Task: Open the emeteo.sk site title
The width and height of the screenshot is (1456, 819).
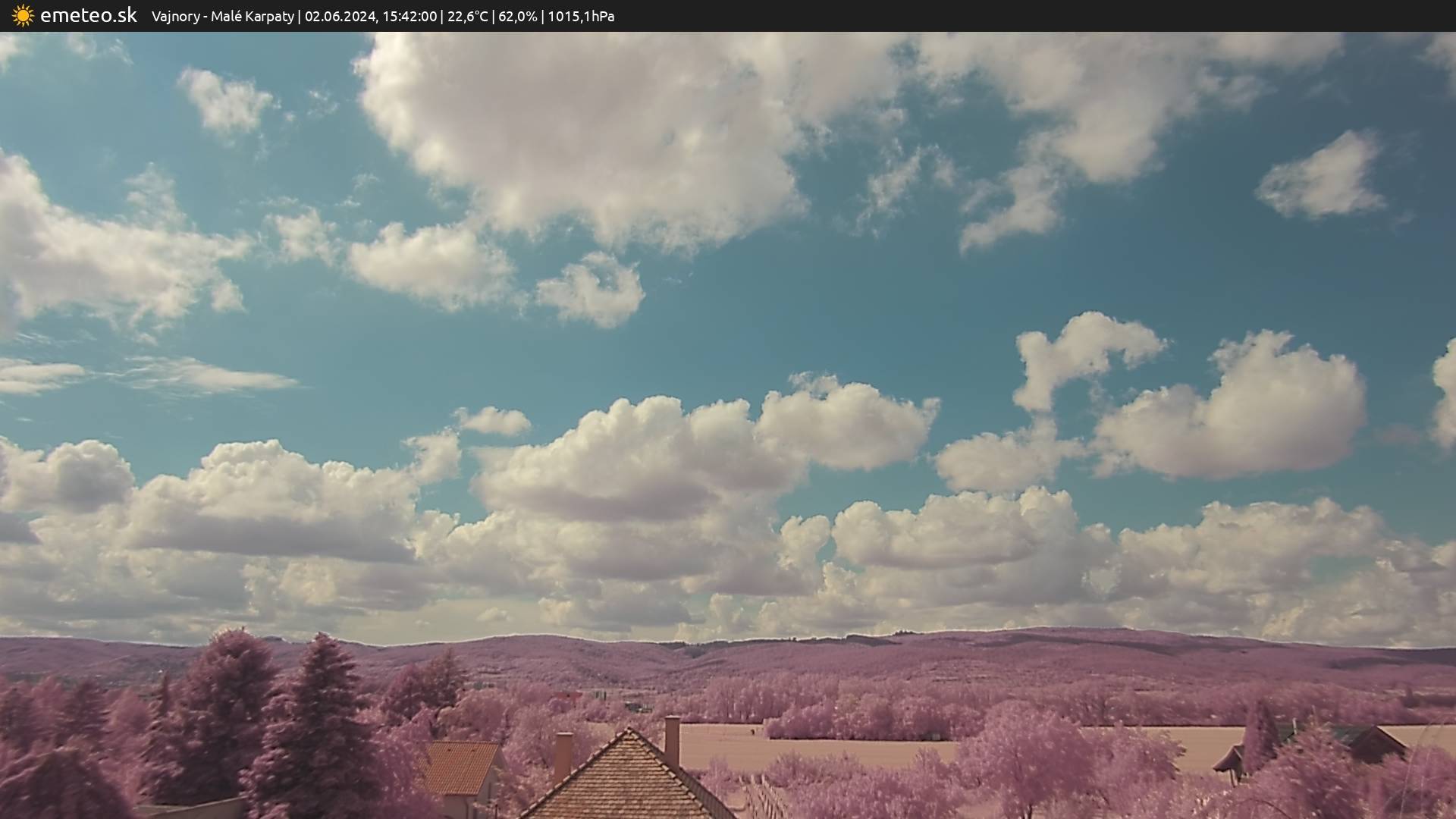Action: coord(88,16)
